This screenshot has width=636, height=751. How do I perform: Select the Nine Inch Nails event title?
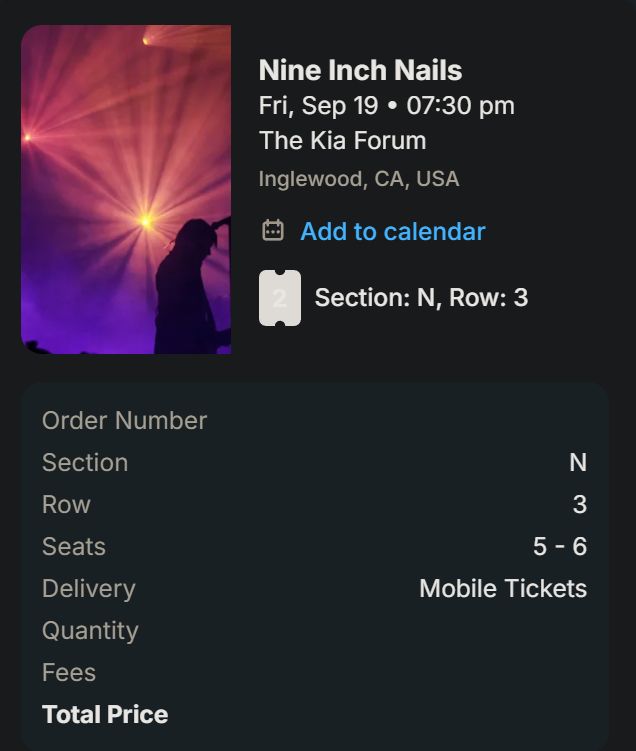pos(360,70)
